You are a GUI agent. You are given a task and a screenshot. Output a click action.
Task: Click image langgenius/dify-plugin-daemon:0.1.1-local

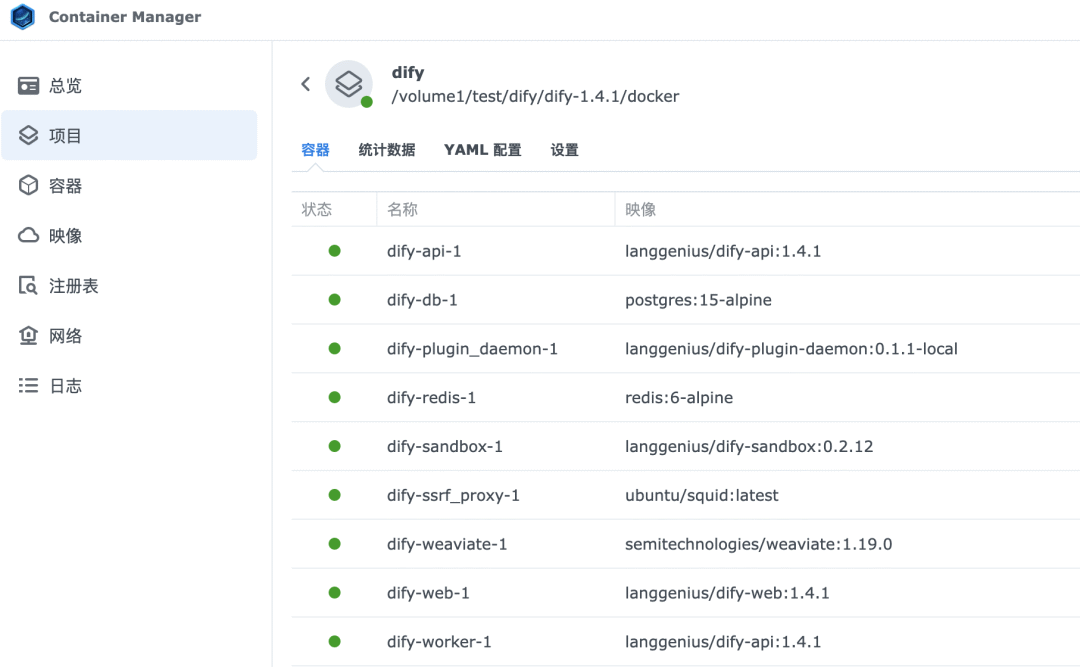click(x=791, y=349)
